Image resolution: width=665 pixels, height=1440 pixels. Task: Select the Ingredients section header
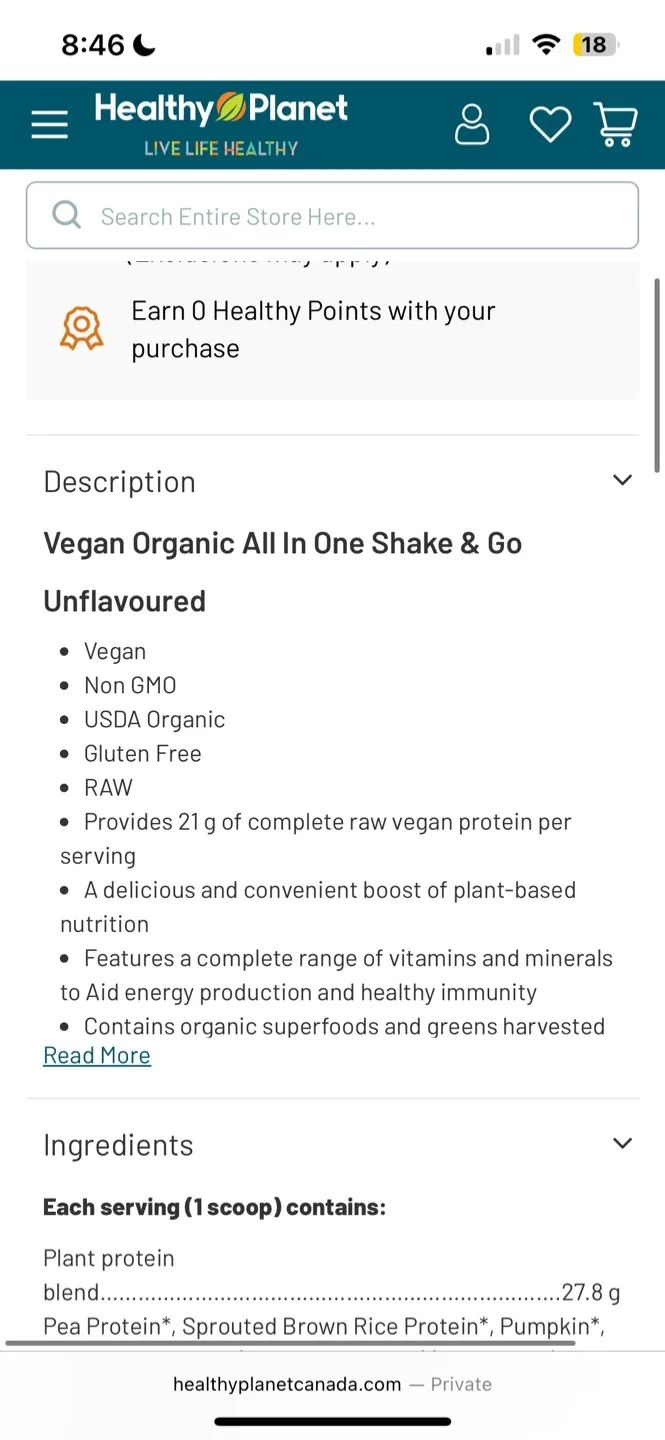click(118, 1145)
